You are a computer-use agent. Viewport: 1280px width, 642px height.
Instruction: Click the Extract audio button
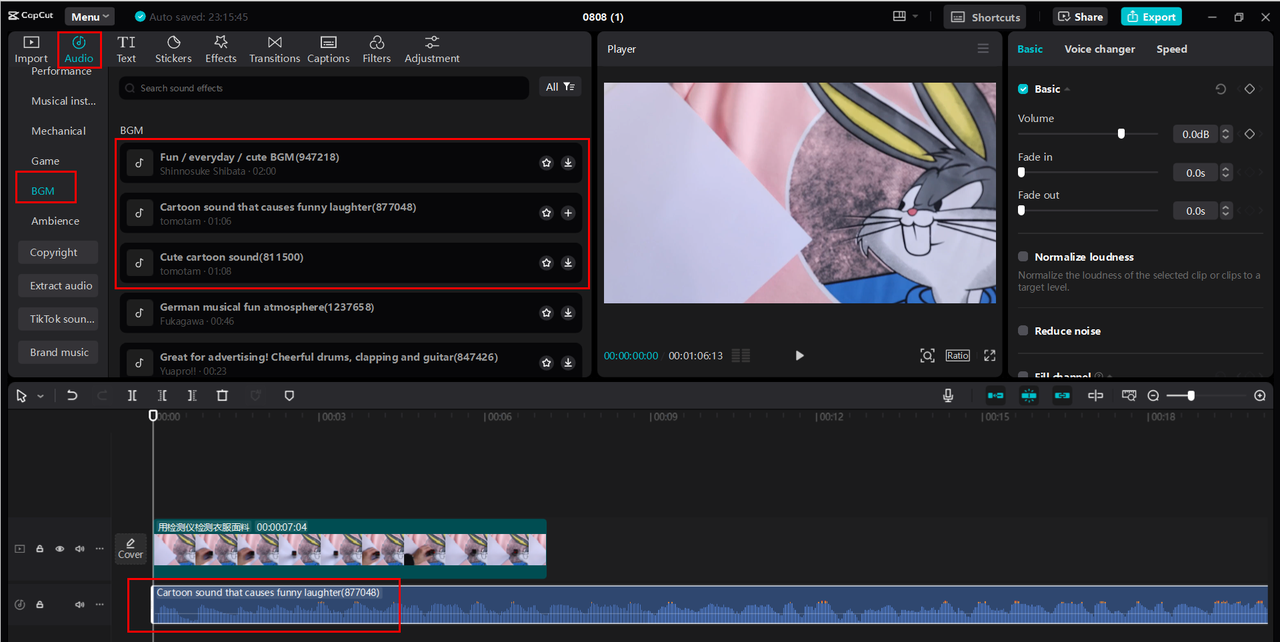tap(57, 286)
